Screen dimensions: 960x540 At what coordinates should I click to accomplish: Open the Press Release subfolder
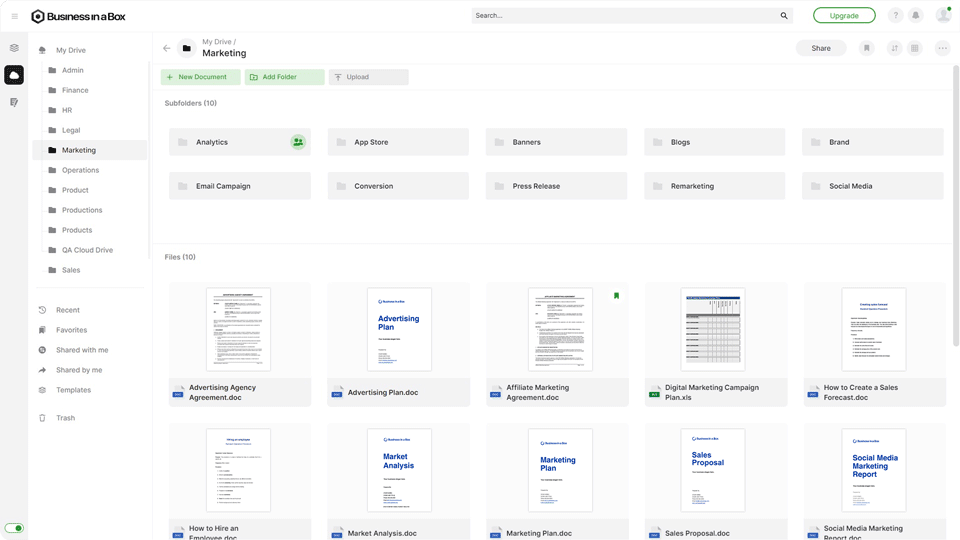tap(557, 186)
